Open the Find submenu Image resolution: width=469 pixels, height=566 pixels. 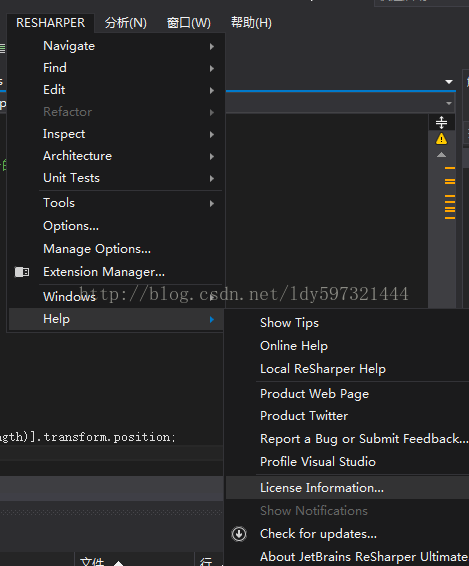click(116, 68)
